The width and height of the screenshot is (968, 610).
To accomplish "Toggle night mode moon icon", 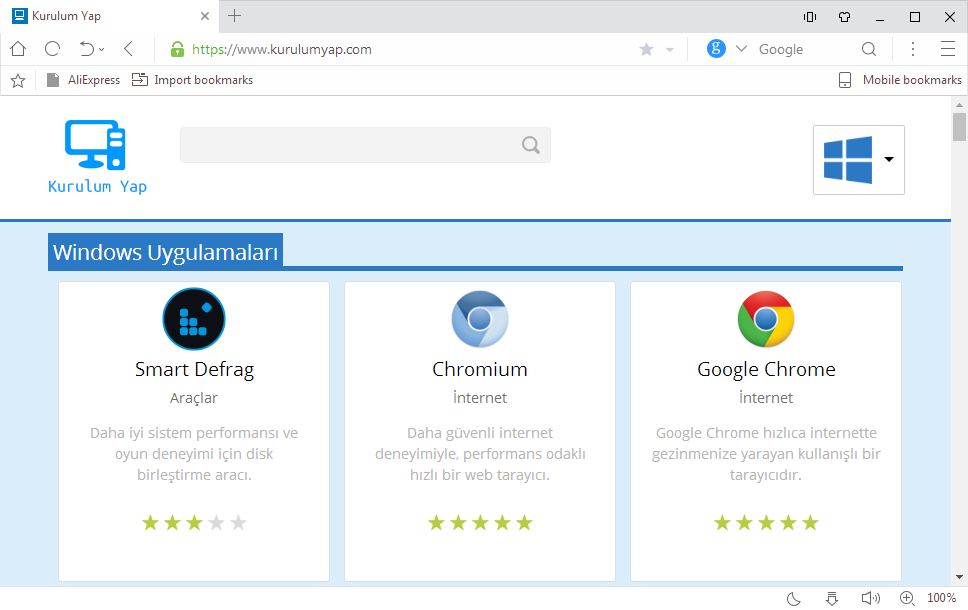I will [x=794, y=598].
